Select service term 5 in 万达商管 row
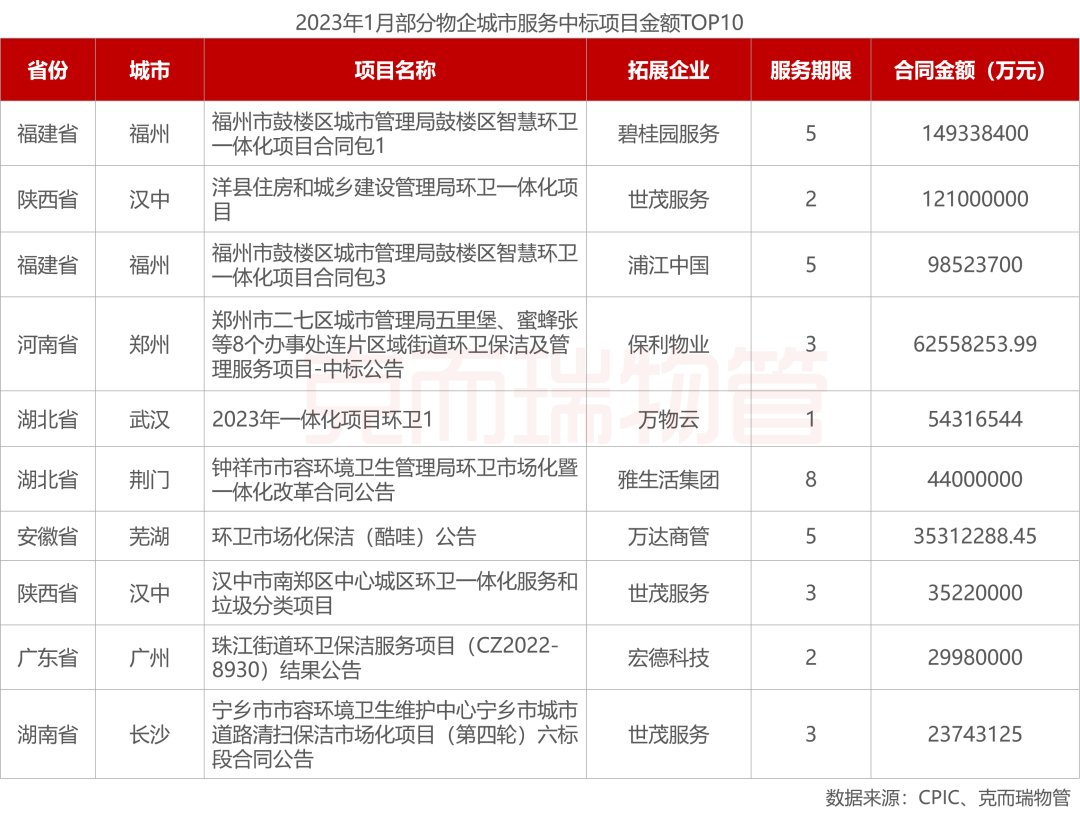Screen dimensions: 1080x816 [811, 536]
